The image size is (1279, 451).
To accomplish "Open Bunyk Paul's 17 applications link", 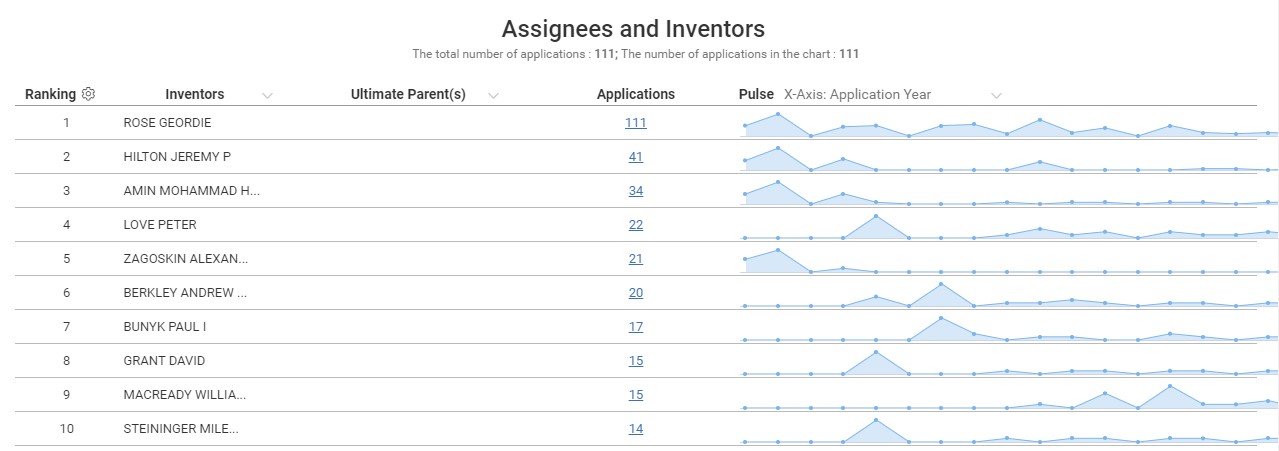I will (636, 327).
